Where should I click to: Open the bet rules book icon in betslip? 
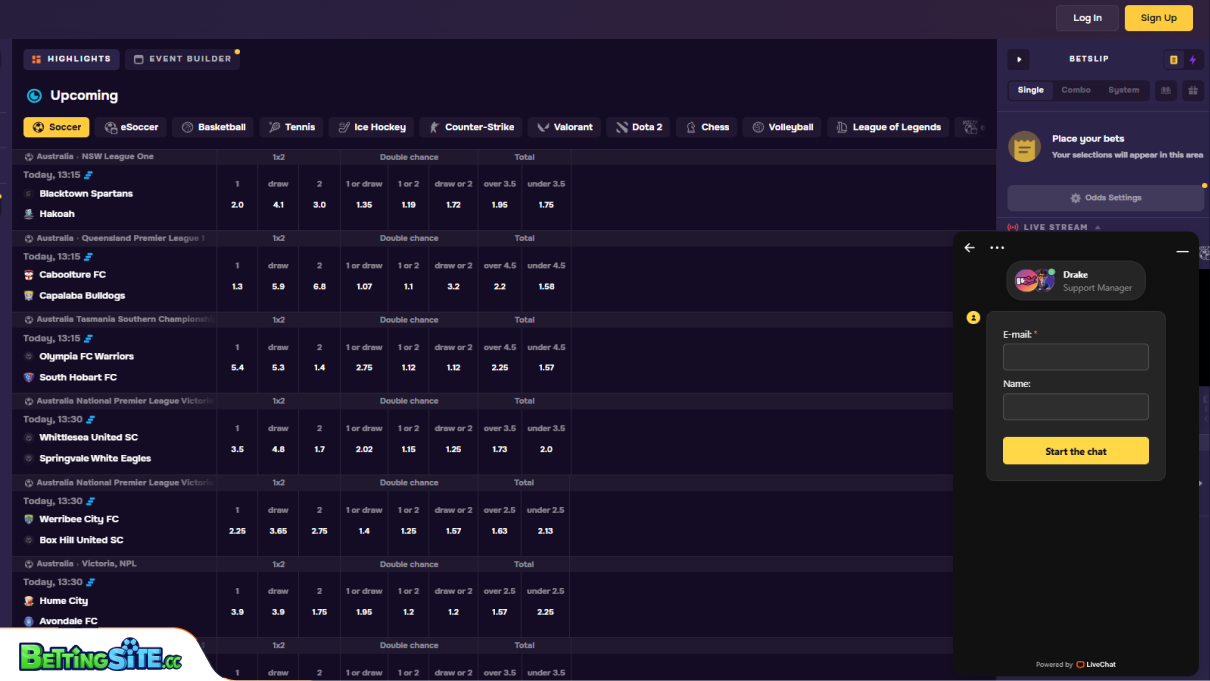tap(1165, 90)
